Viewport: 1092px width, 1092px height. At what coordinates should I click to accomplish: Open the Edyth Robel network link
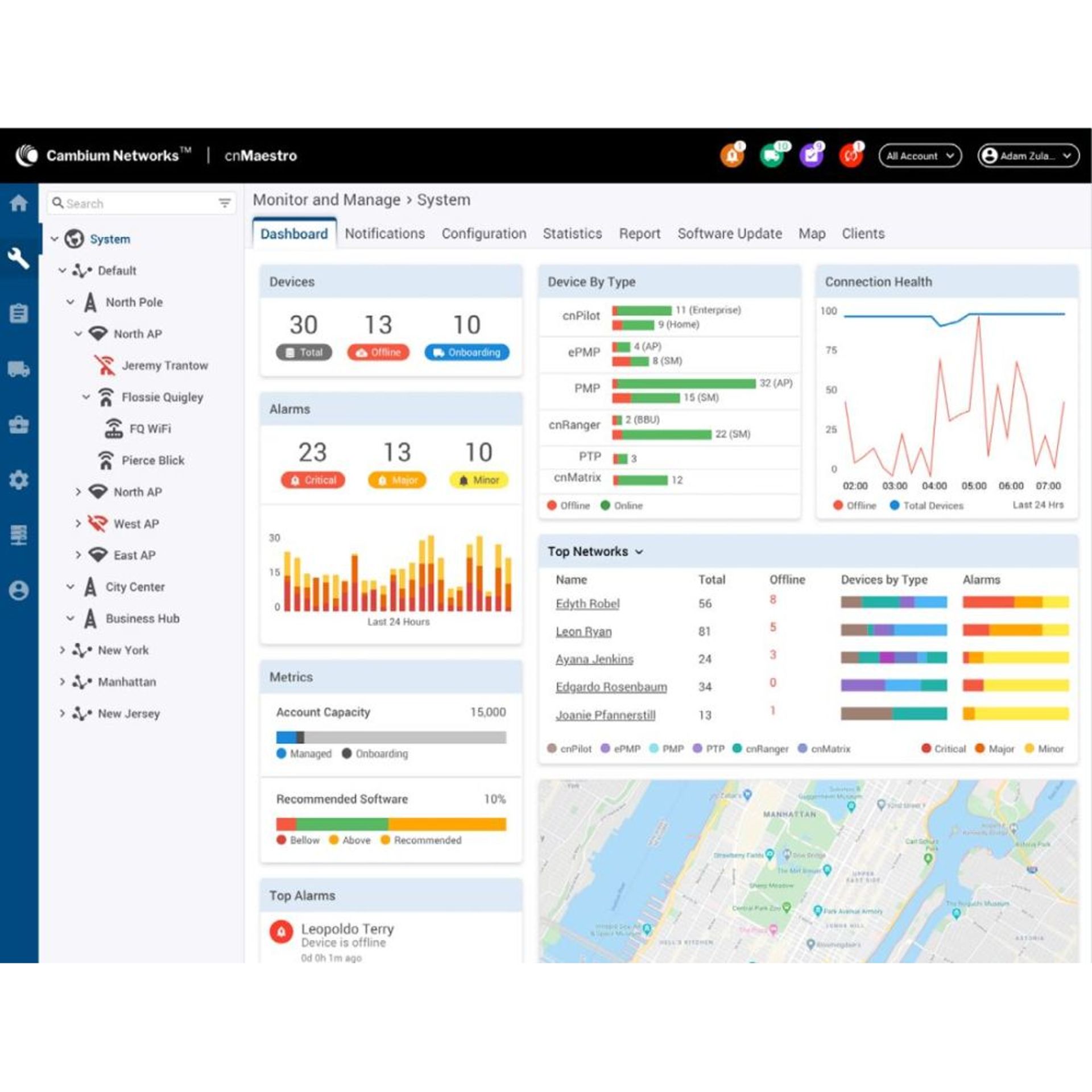click(588, 604)
